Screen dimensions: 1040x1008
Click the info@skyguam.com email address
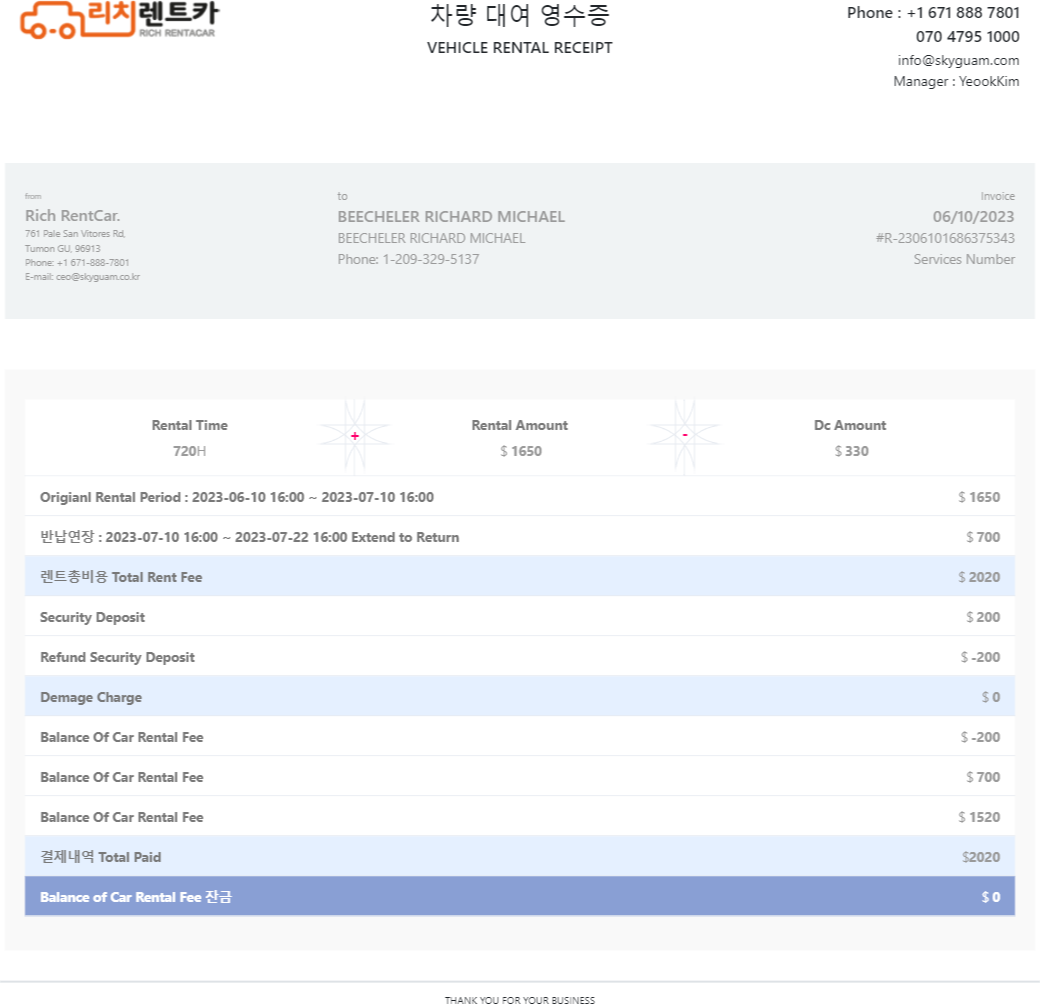958,60
